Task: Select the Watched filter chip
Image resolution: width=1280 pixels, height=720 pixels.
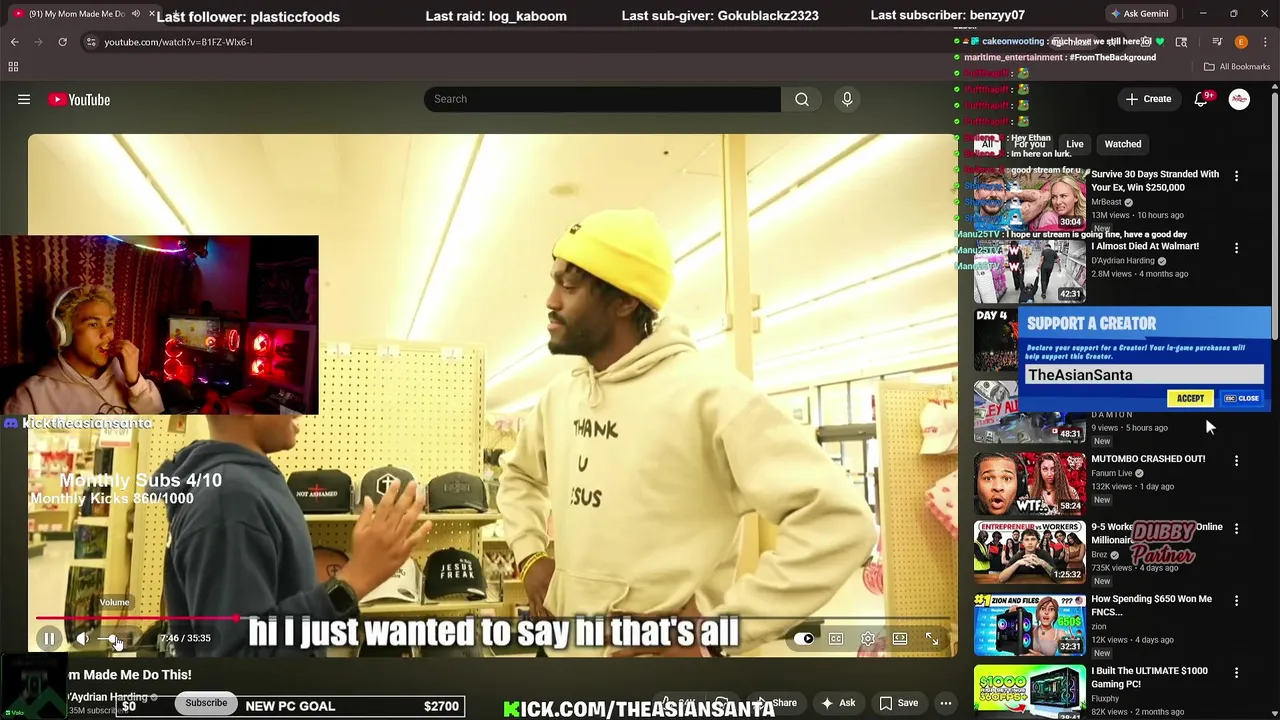Action: [x=1122, y=144]
